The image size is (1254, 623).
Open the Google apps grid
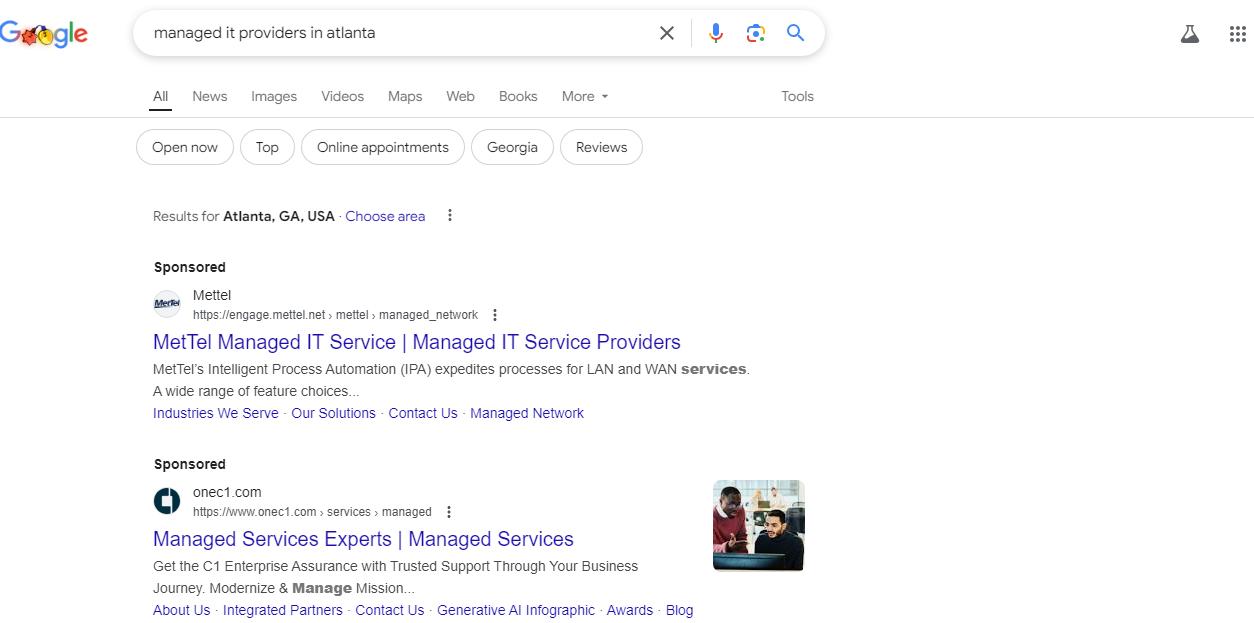1237,34
